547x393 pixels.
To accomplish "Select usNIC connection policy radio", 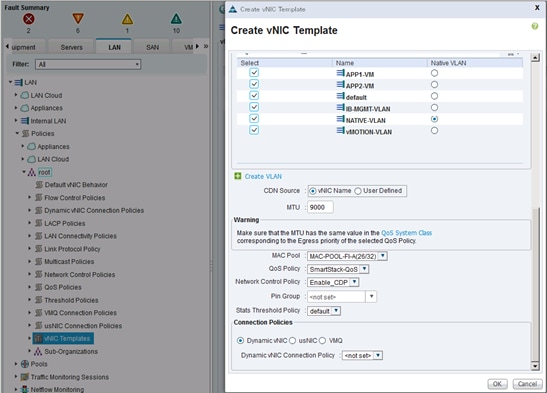I will [292, 340].
